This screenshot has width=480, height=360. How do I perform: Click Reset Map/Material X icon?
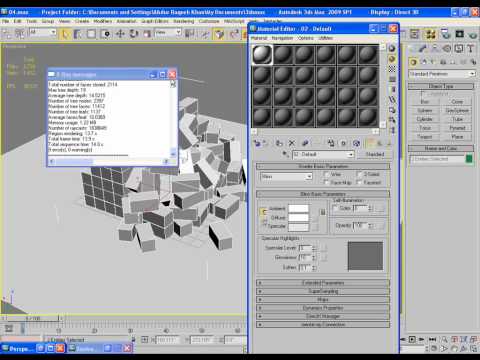coord(292,143)
